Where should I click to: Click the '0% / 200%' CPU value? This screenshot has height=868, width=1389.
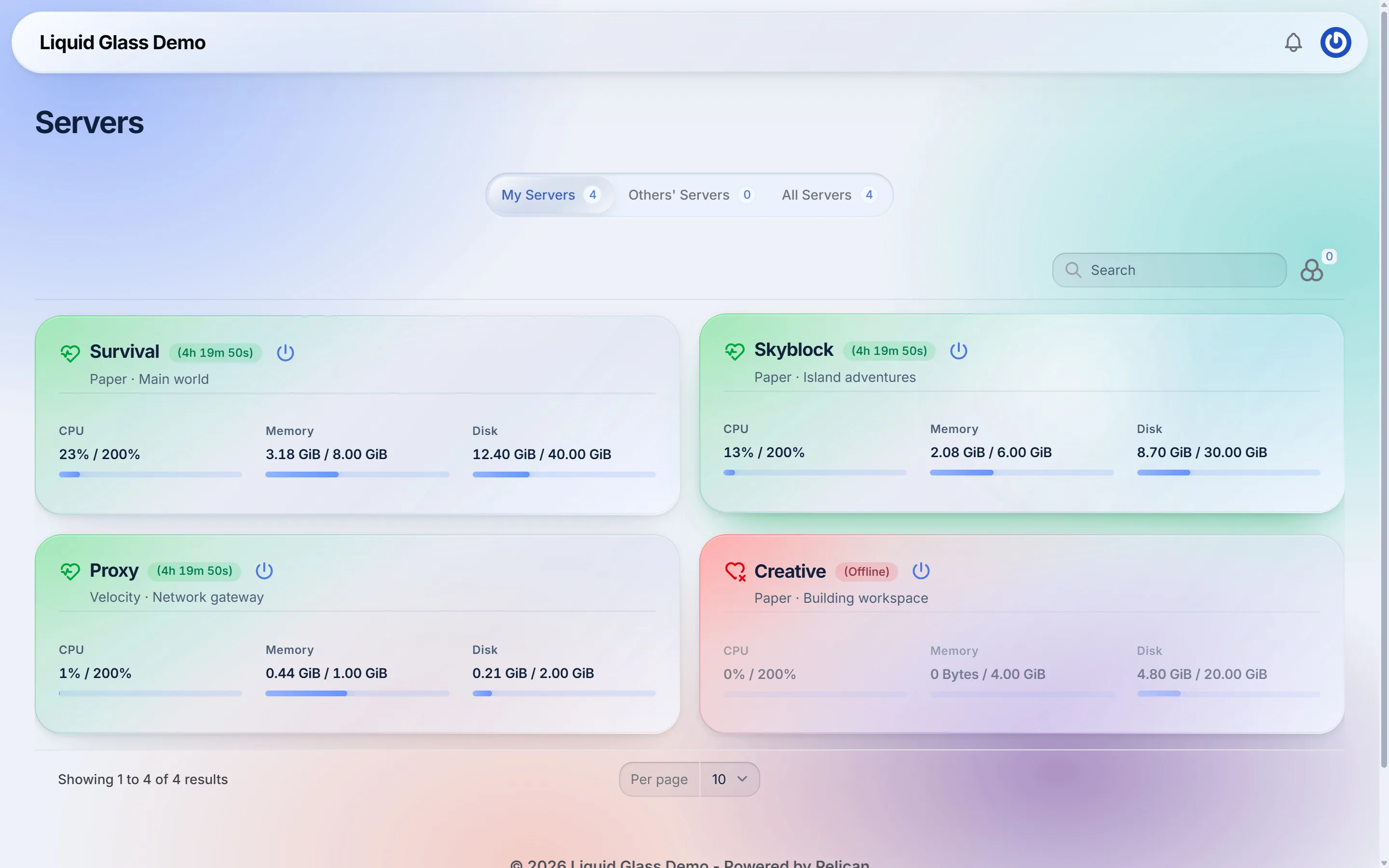[x=760, y=675]
